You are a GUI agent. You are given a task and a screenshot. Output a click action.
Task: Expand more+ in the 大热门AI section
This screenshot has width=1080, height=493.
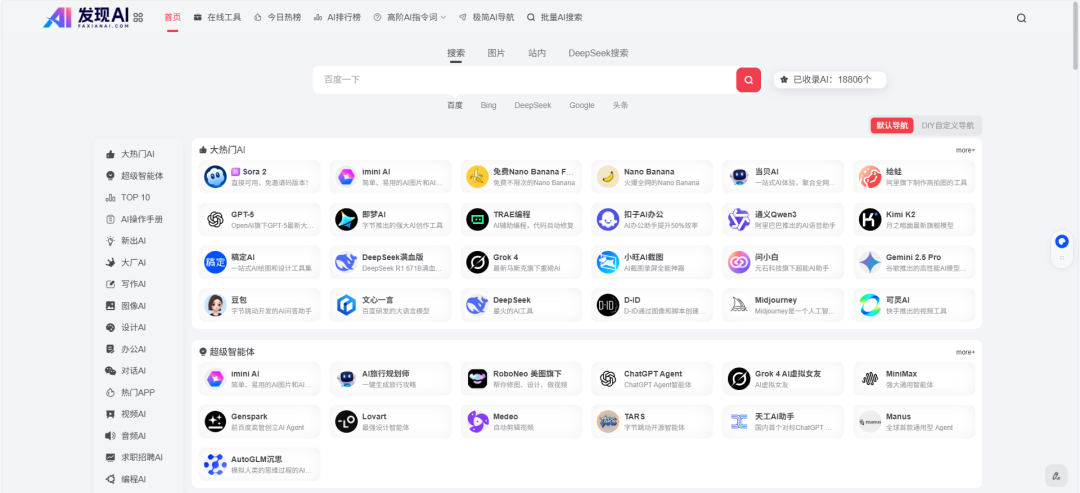click(965, 150)
